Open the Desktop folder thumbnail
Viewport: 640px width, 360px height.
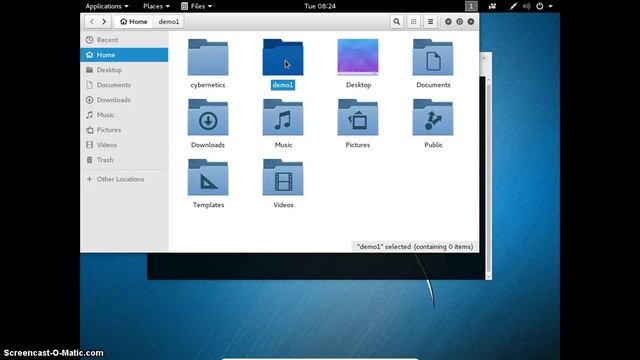(x=358, y=57)
